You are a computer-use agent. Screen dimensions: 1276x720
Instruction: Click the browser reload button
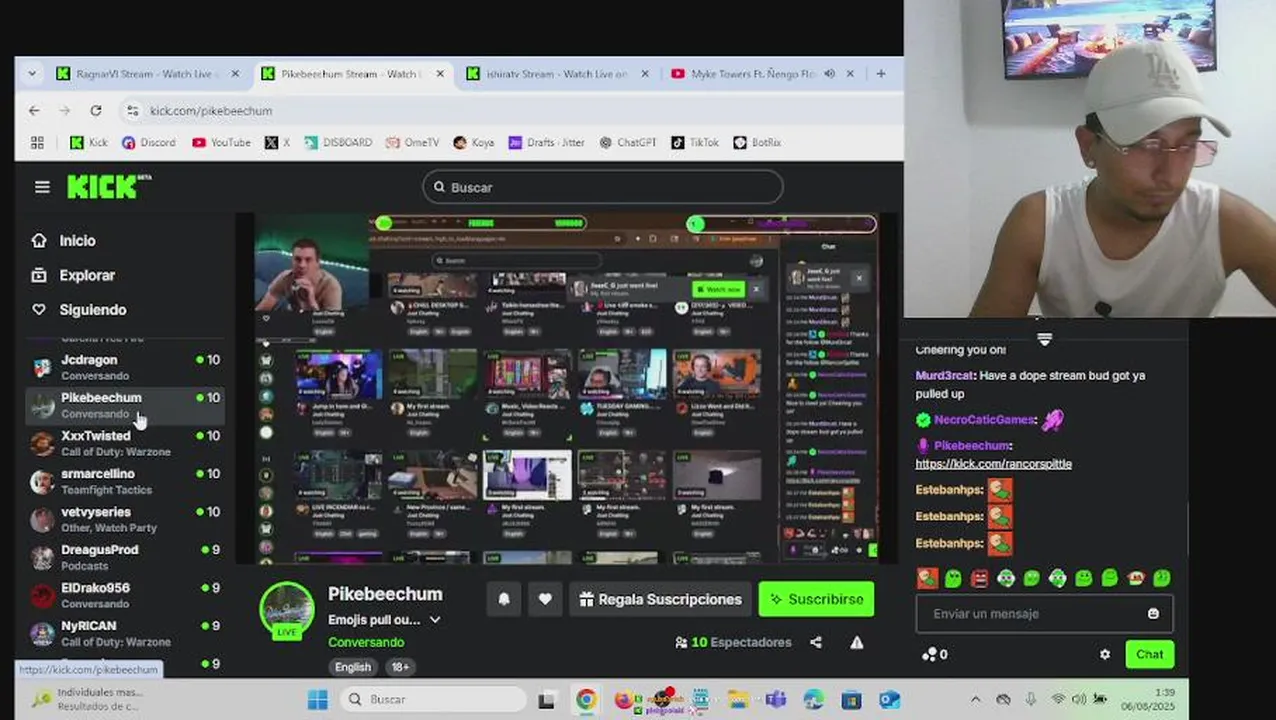96,111
